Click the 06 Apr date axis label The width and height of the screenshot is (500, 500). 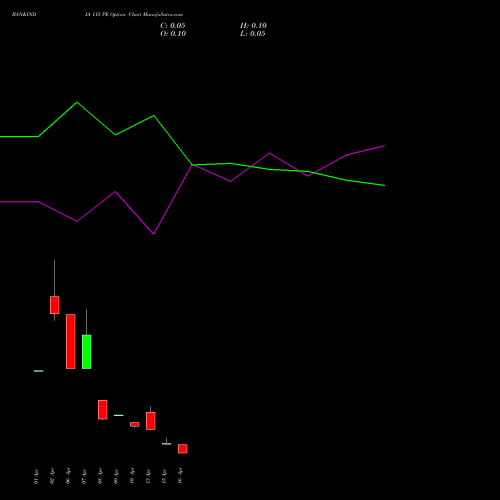click(x=68, y=477)
